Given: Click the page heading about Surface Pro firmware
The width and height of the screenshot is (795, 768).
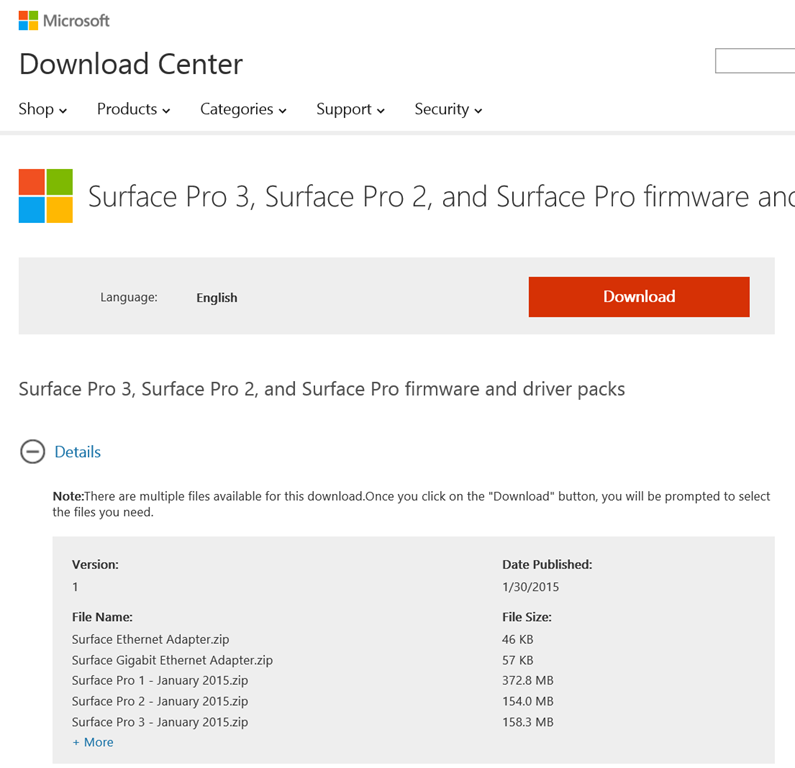Looking at the screenshot, I should tap(440, 196).
